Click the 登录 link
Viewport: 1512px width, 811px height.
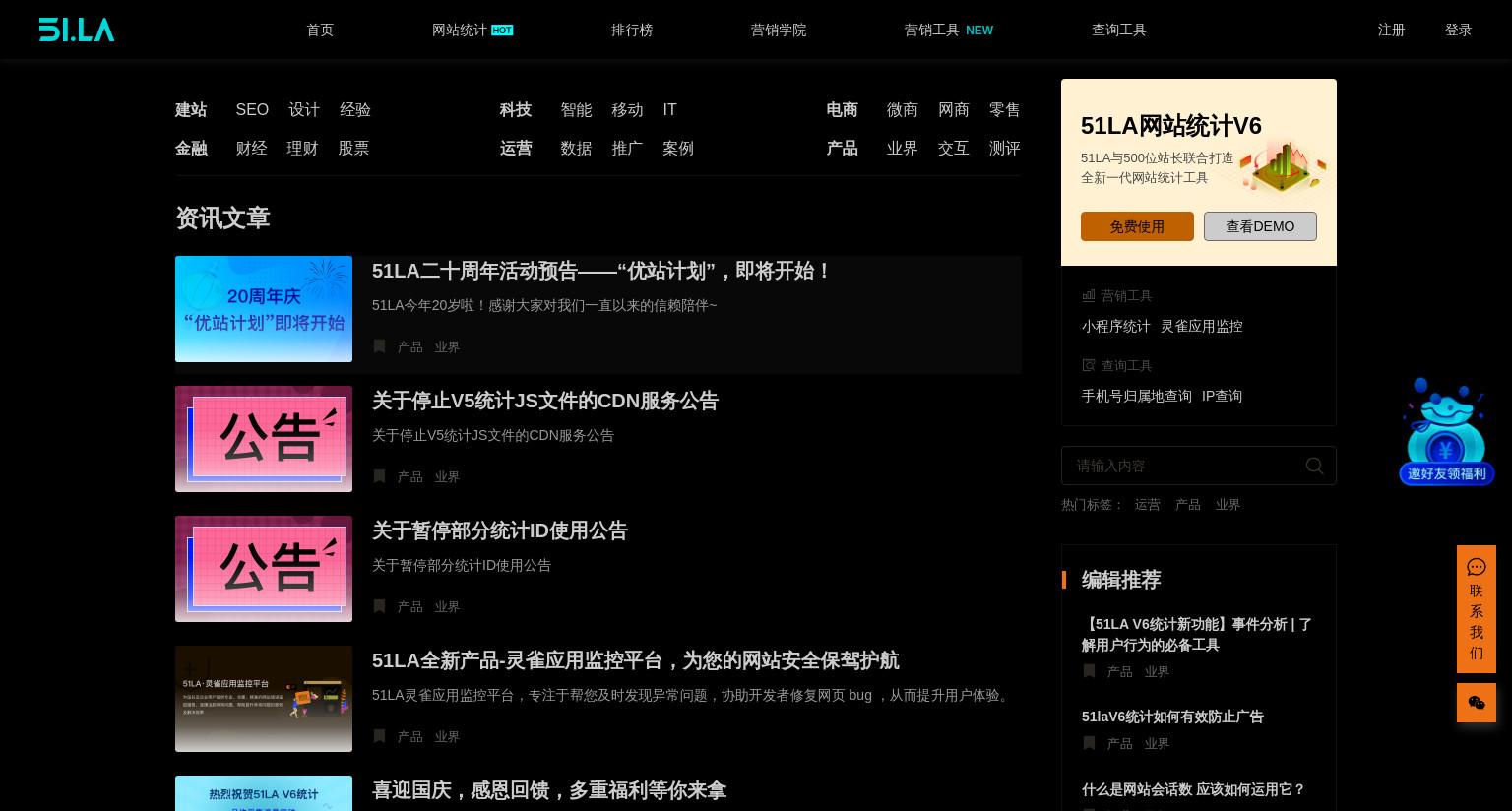(x=1458, y=30)
